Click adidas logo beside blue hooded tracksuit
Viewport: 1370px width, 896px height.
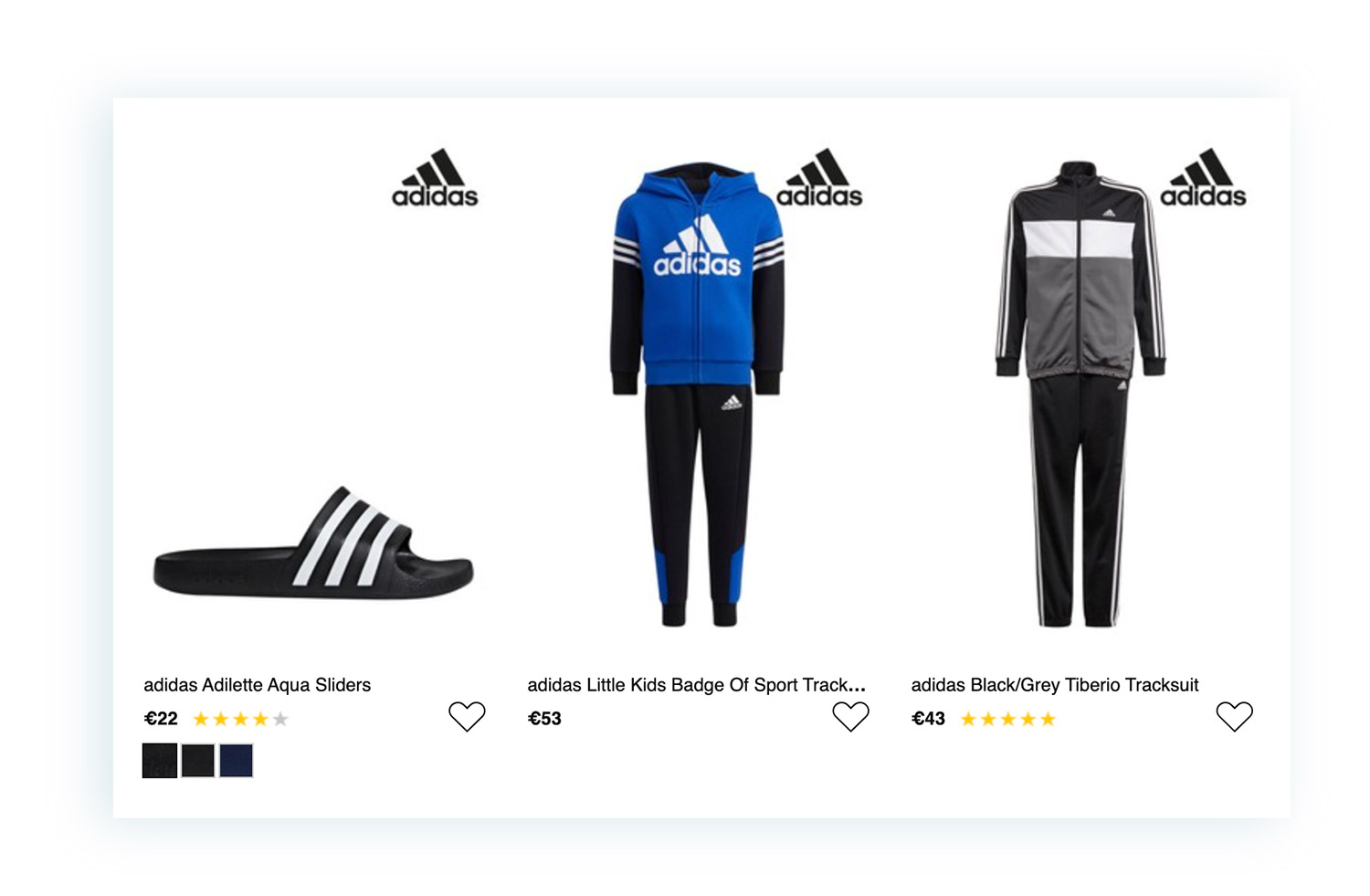819,177
